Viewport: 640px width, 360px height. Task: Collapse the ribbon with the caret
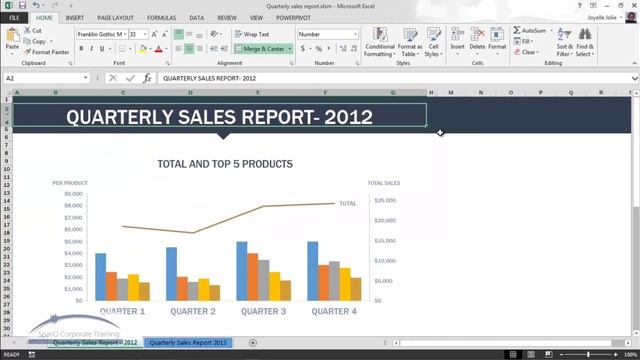(x=634, y=63)
